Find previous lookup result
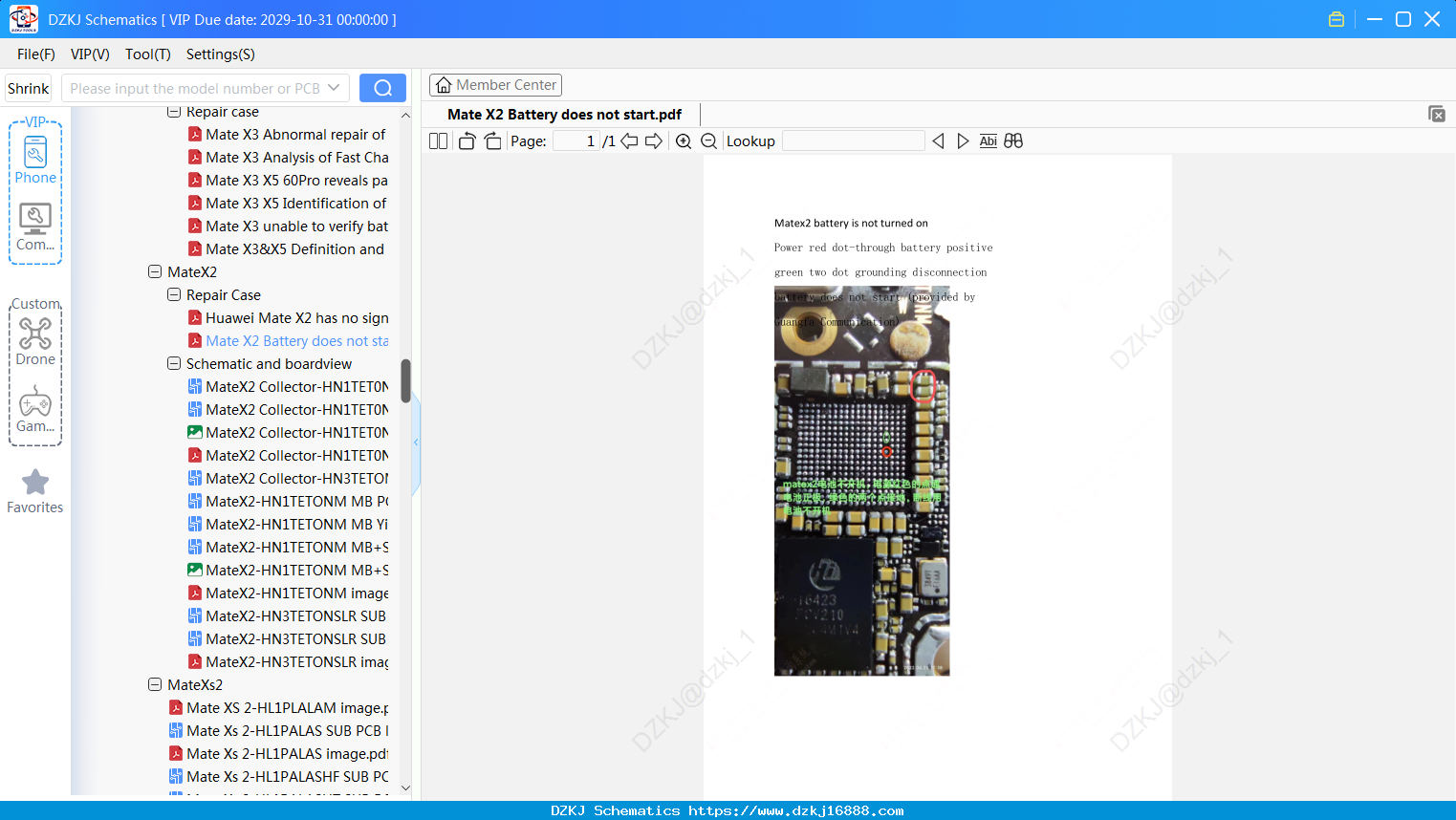1456x820 pixels. (938, 141)
